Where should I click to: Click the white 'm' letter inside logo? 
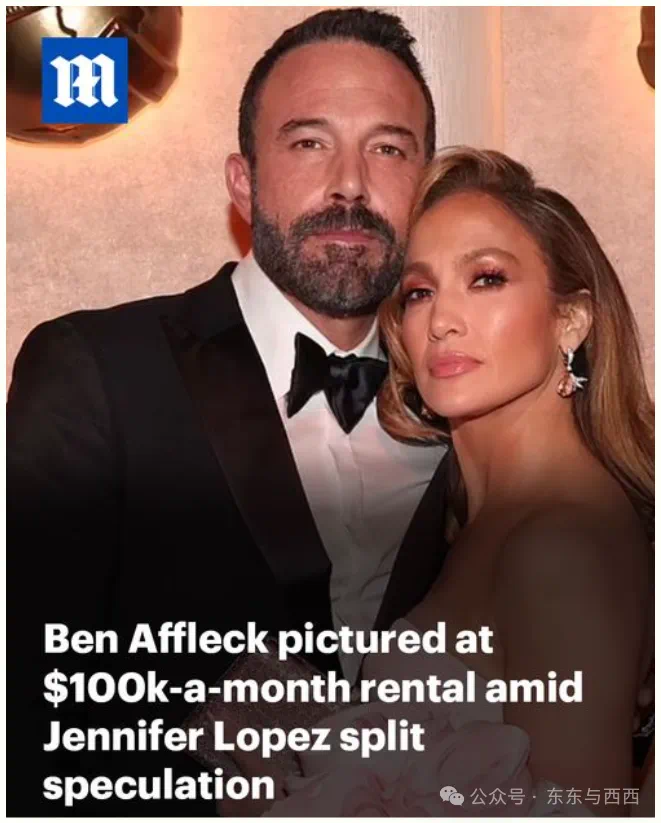coord(85,81)
